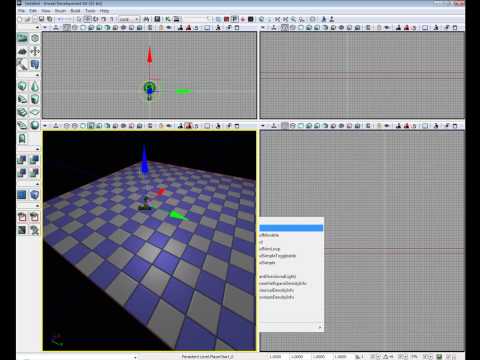Open the Build menu
Viewport: 480px width, 360px height.
(x=75, y=11)
